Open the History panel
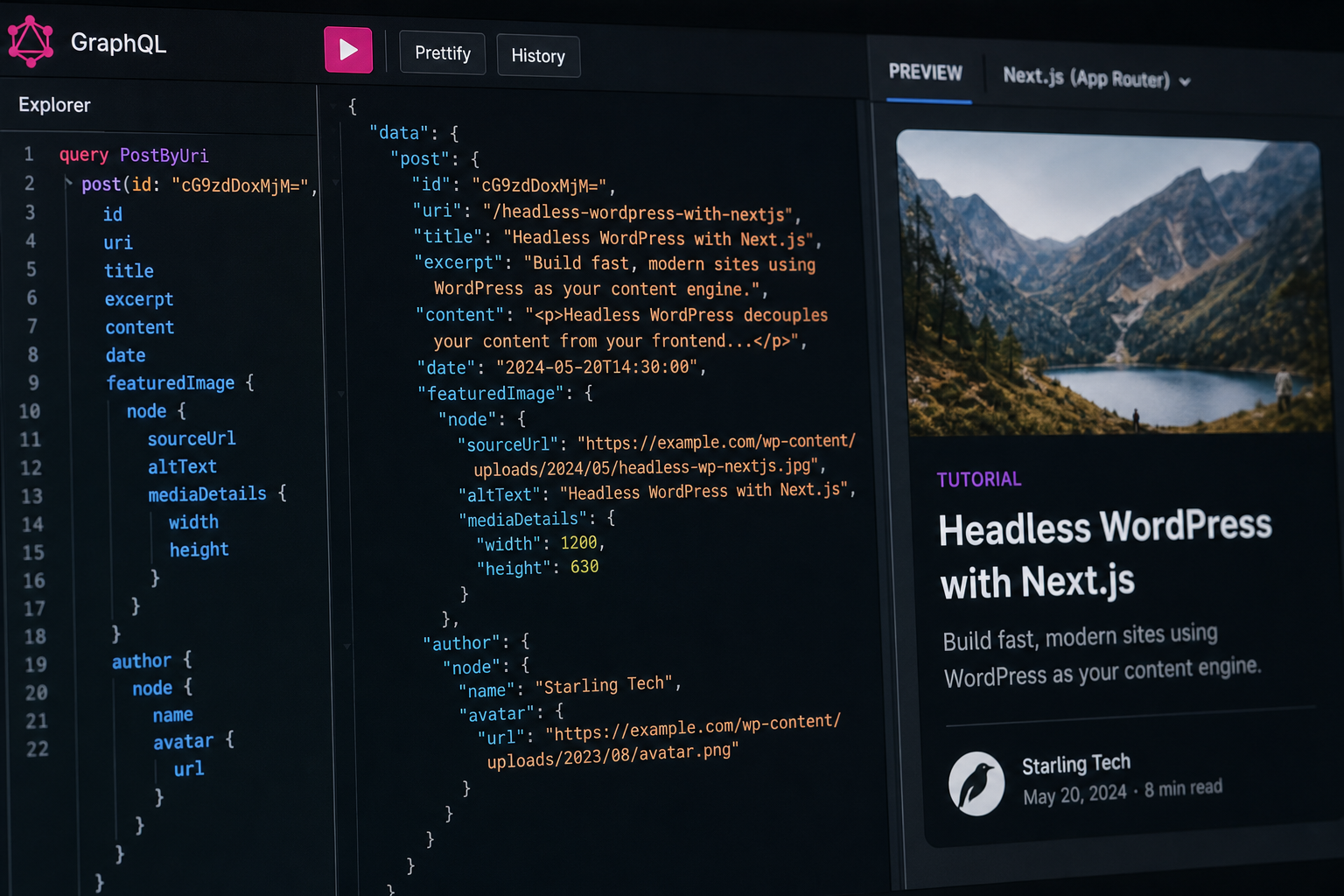Viewport: 1344px width, 896px height. pos(538,56)
